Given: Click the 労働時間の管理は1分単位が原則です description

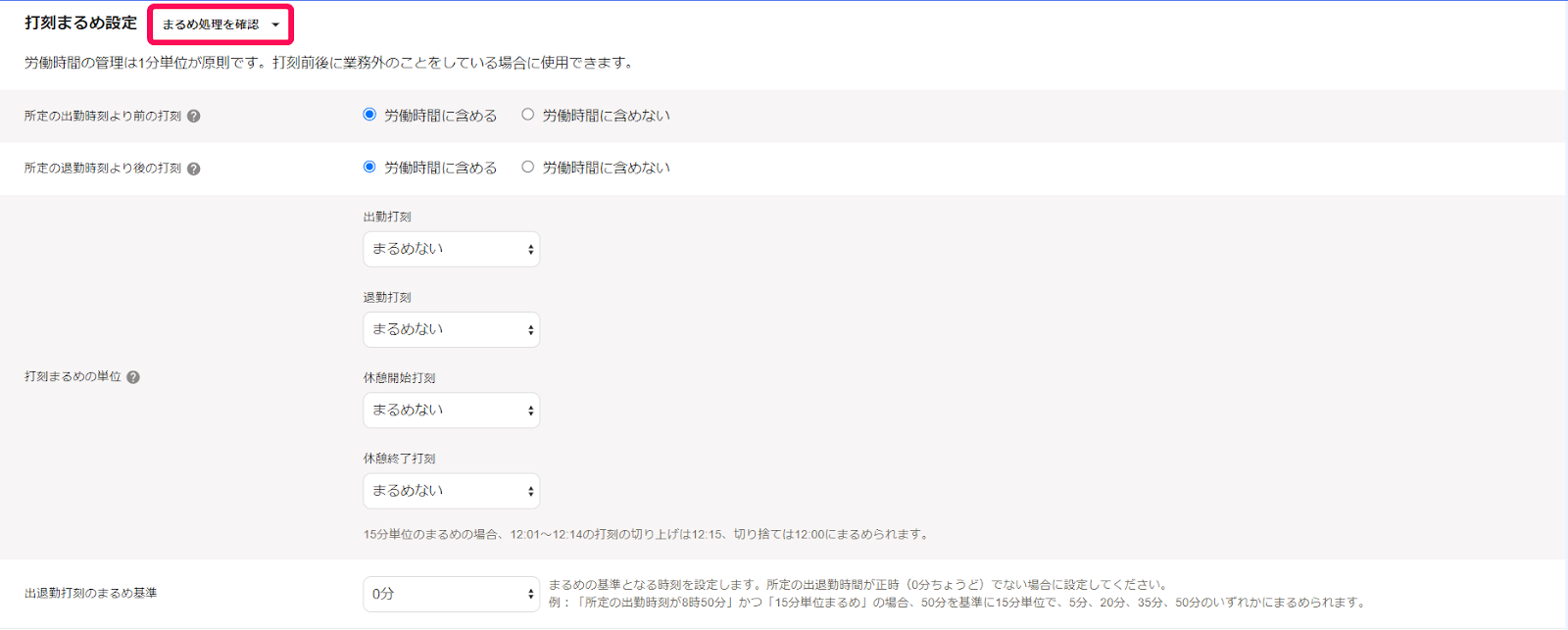Looking at the screenshot, I should pos(330,63).
